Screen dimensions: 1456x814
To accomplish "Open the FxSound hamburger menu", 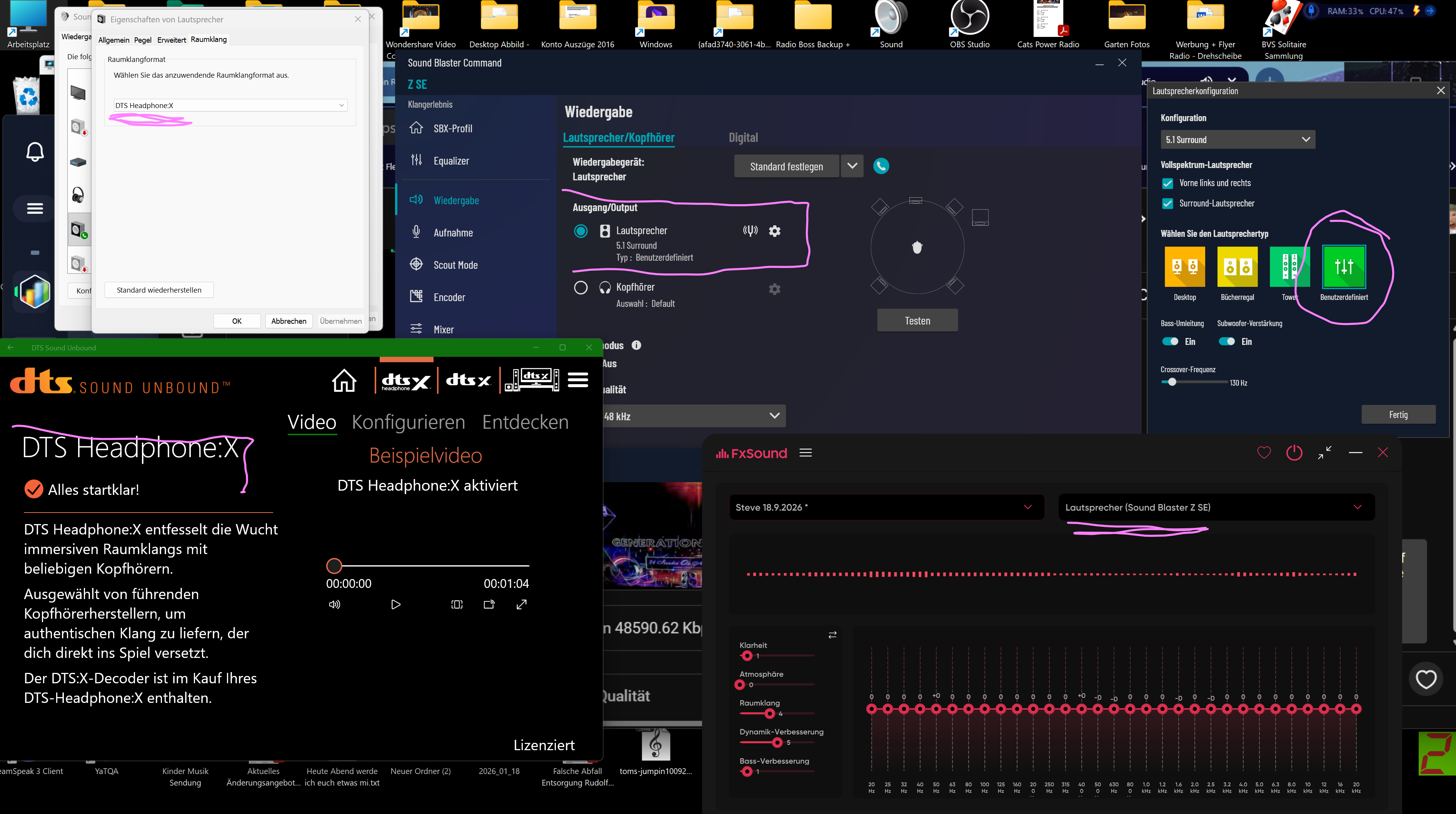I will point(806,453).
